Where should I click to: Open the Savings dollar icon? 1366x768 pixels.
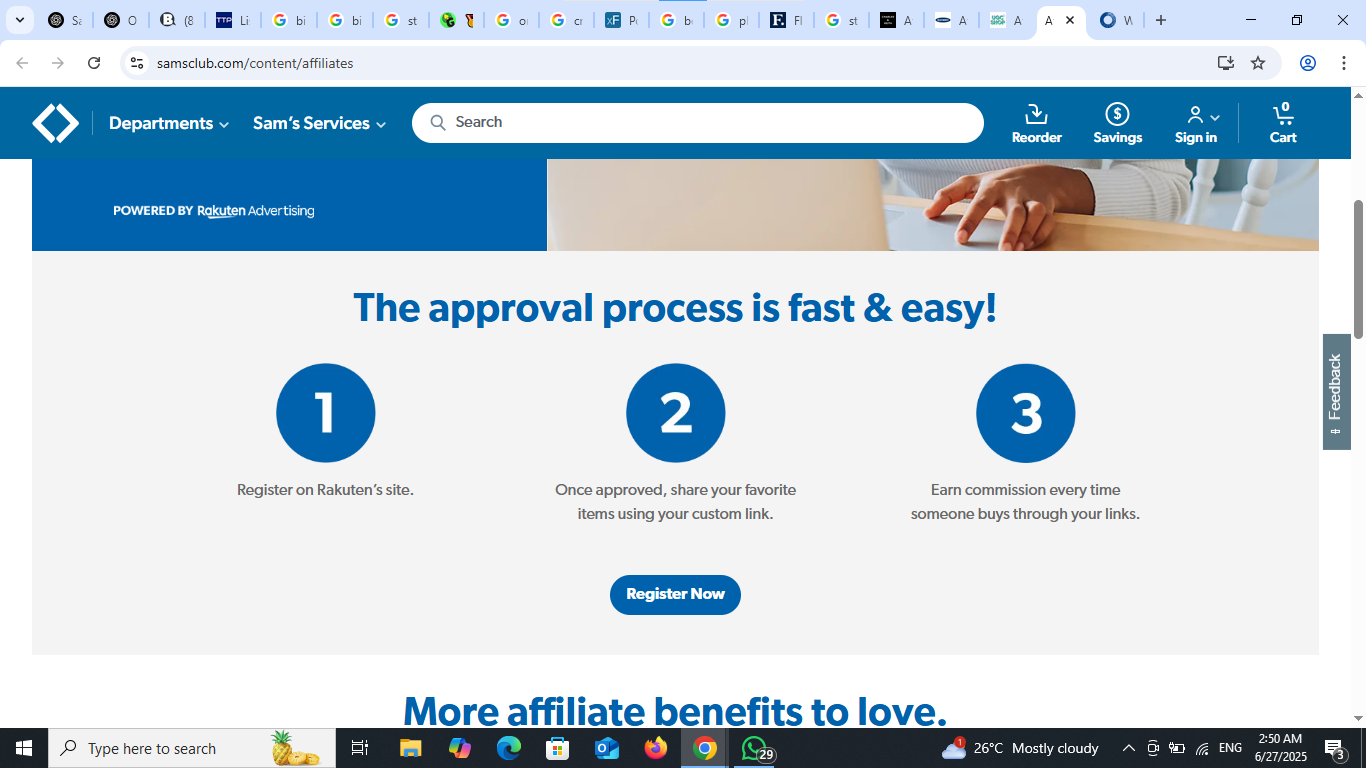(1117, 123)
